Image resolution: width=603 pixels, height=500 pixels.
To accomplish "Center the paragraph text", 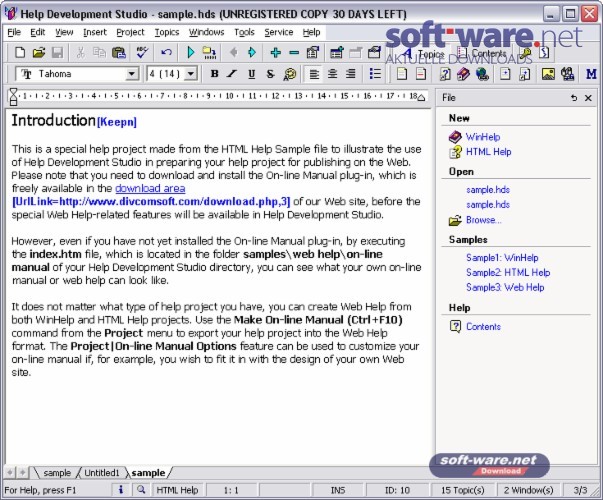I will [x=332, y=73].
